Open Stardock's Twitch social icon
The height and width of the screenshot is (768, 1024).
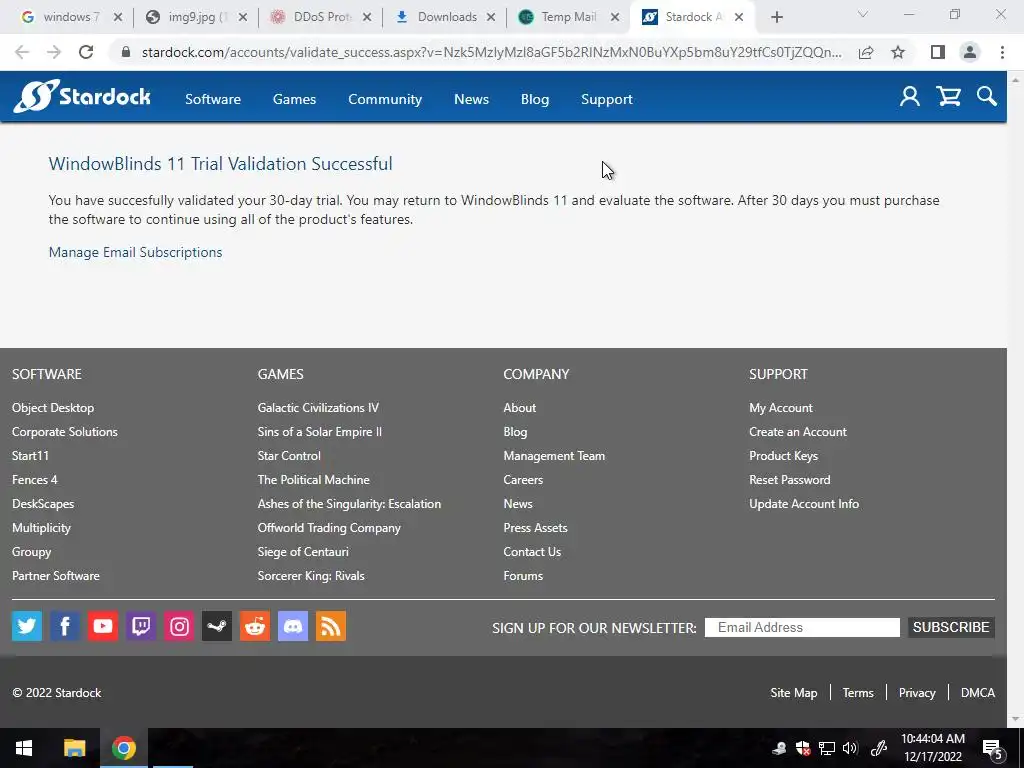[141, 626]
